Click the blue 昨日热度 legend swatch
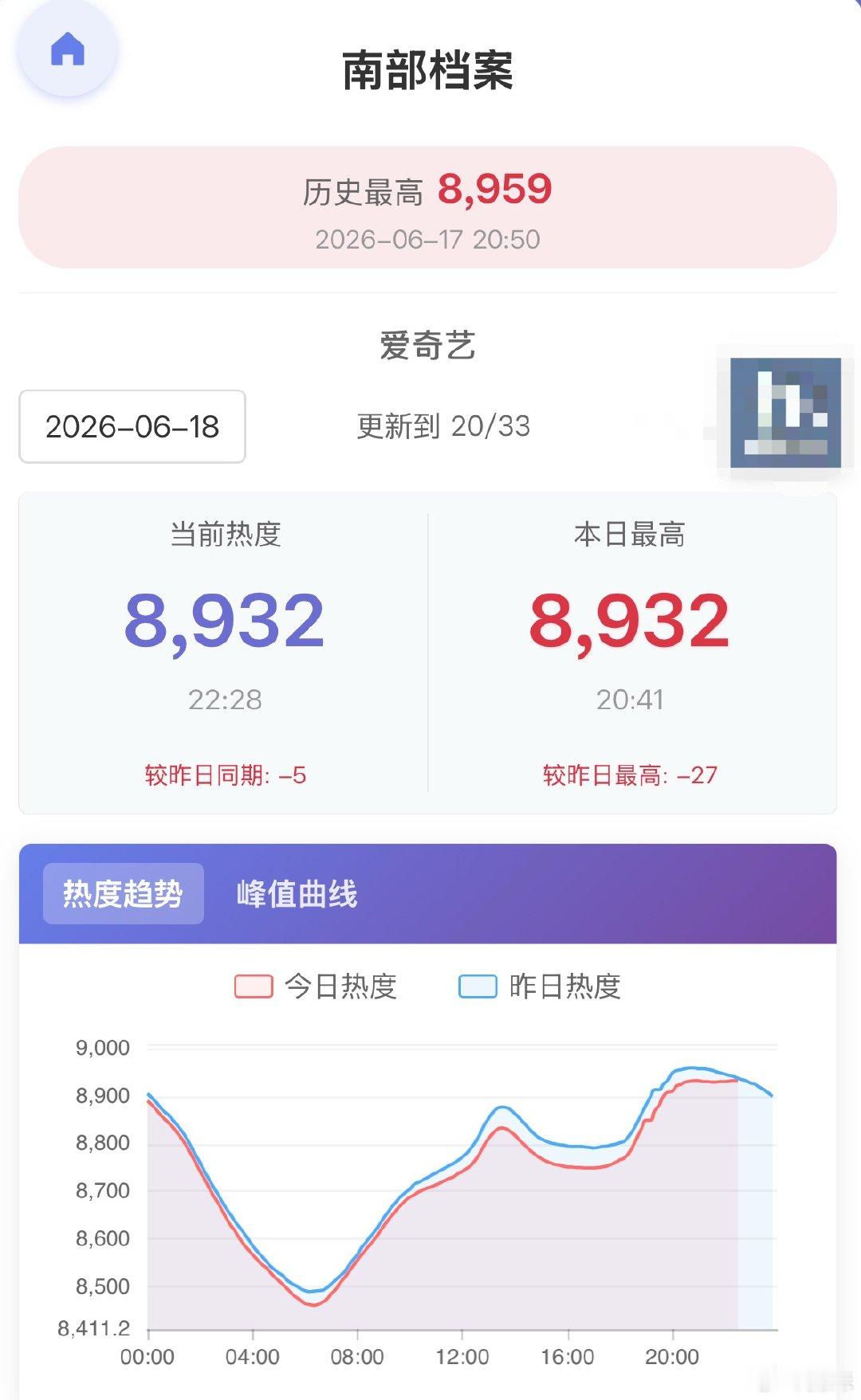Viewport: 861px width, 1400px height. (478, 986)
